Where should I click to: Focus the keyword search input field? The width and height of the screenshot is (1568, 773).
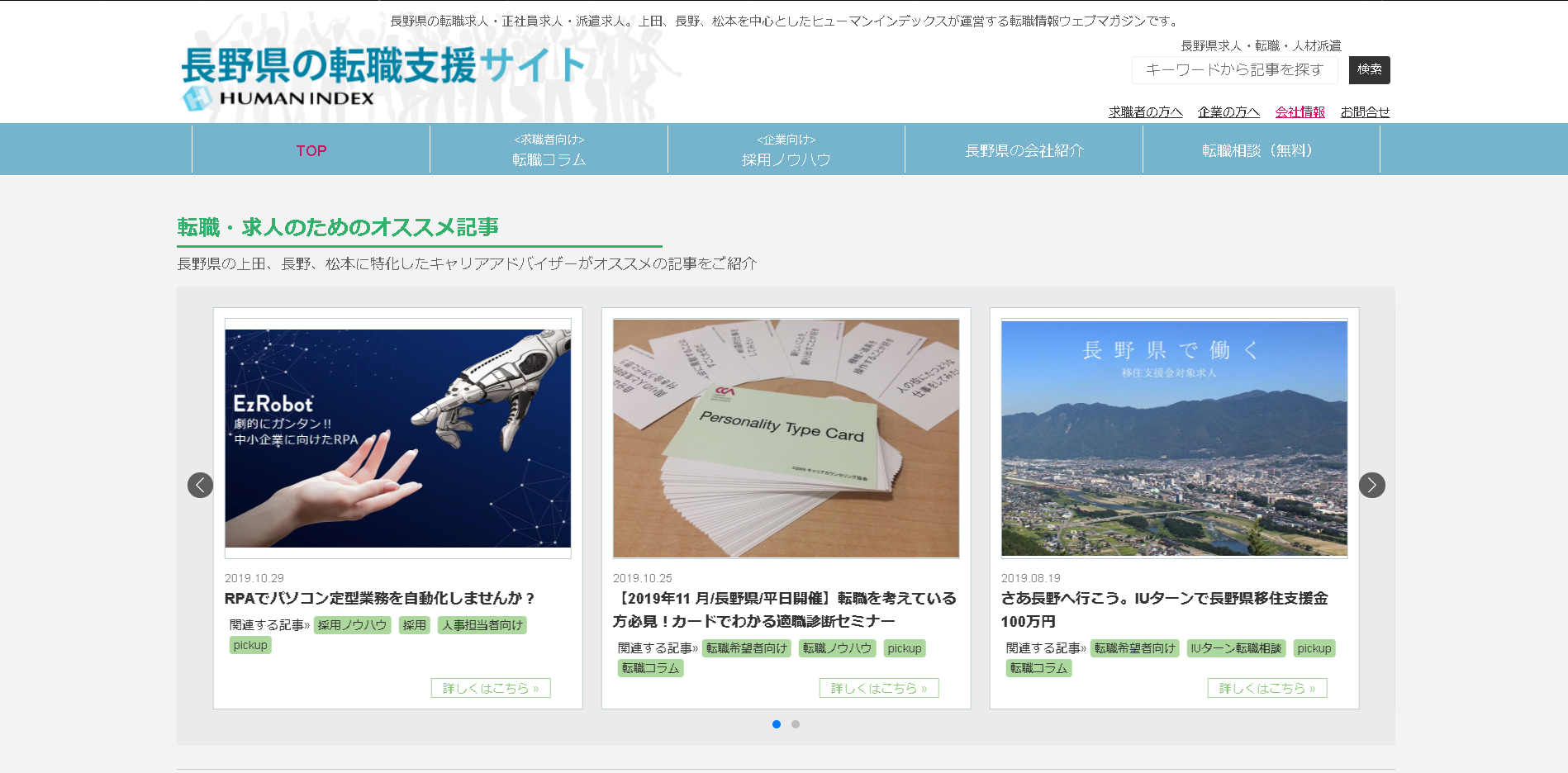click(x=1234, y=70)
